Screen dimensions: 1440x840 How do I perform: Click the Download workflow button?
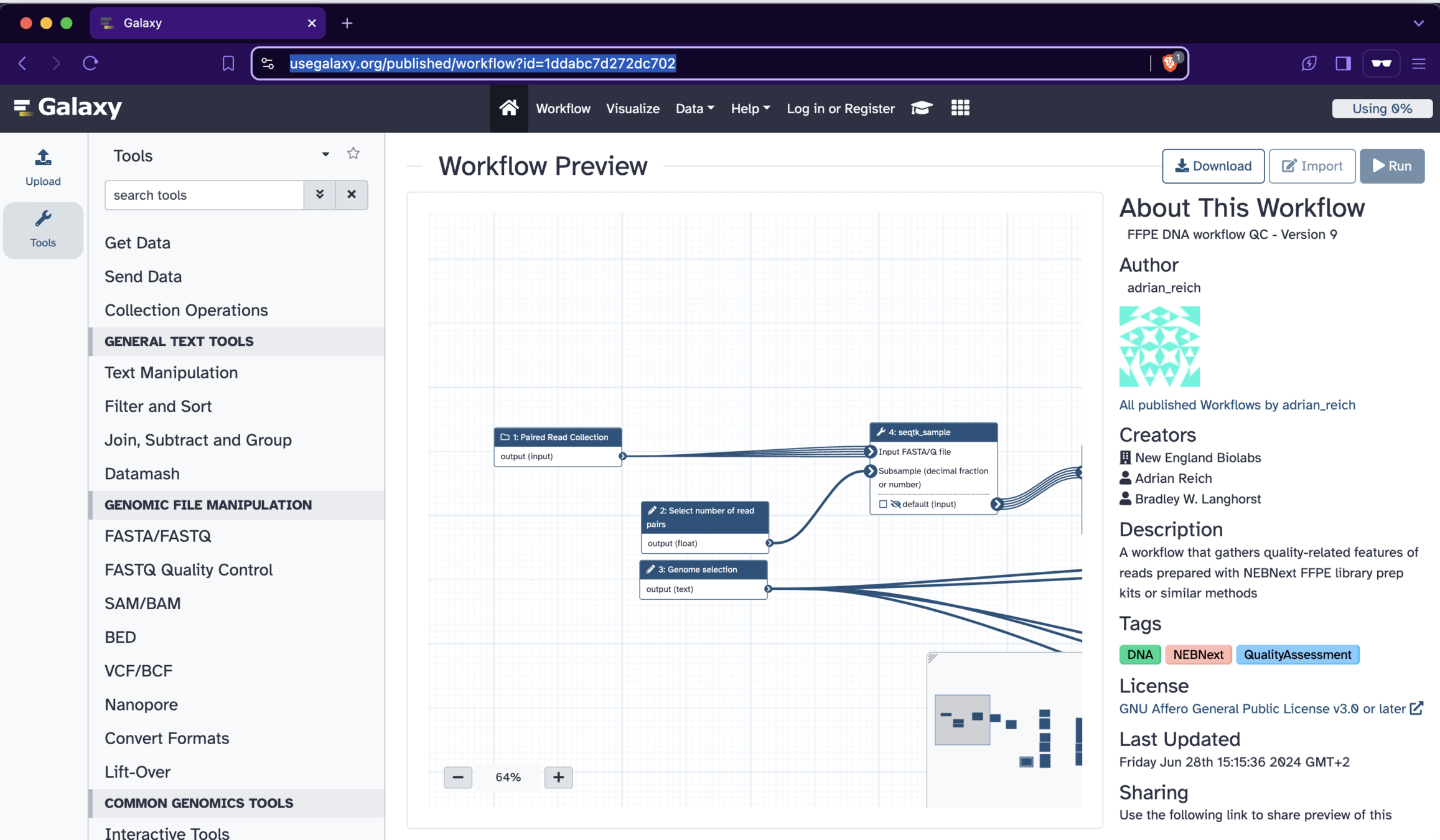1212,166
